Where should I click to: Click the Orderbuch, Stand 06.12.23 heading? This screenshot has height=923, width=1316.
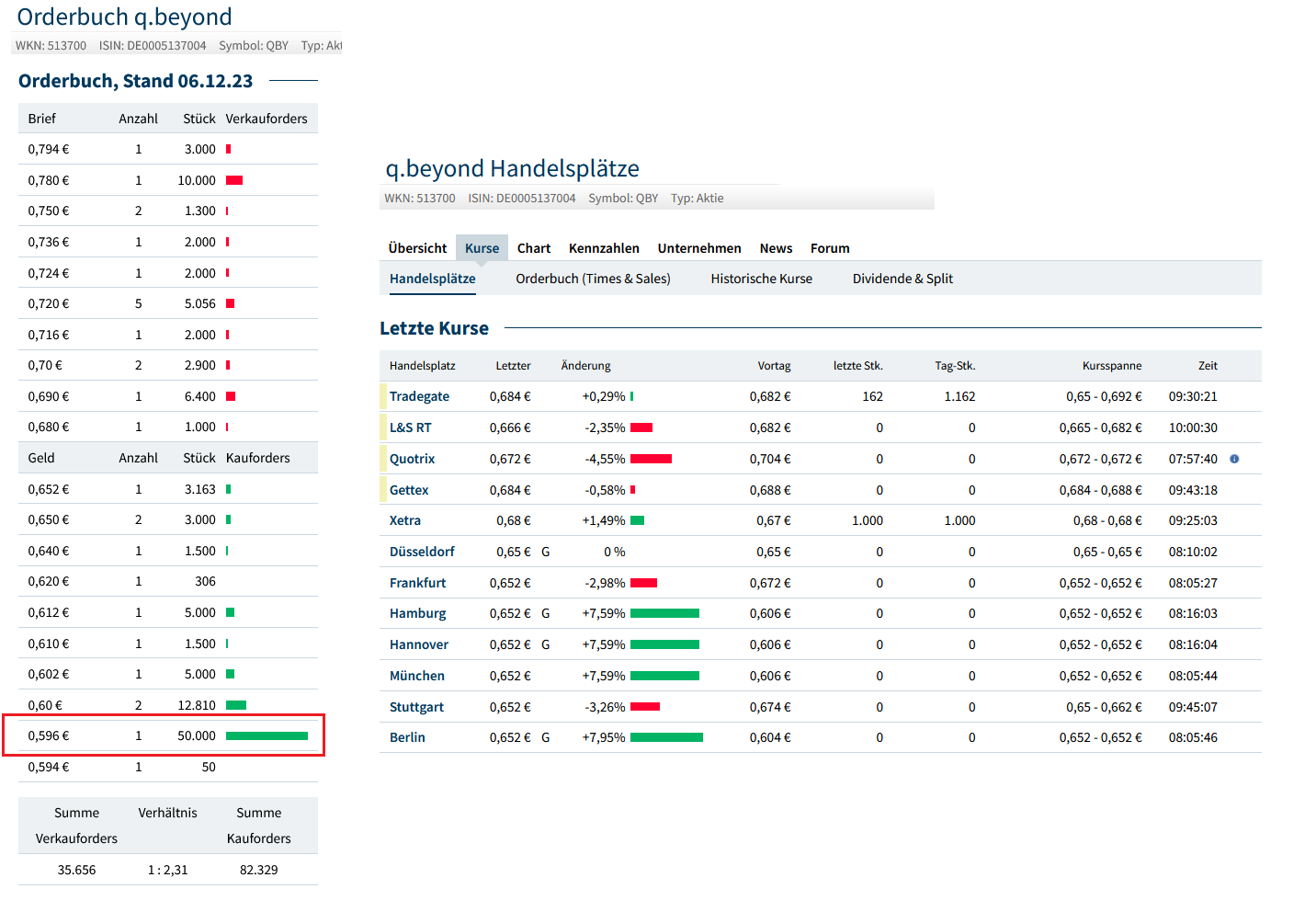(x=135, y=81)
